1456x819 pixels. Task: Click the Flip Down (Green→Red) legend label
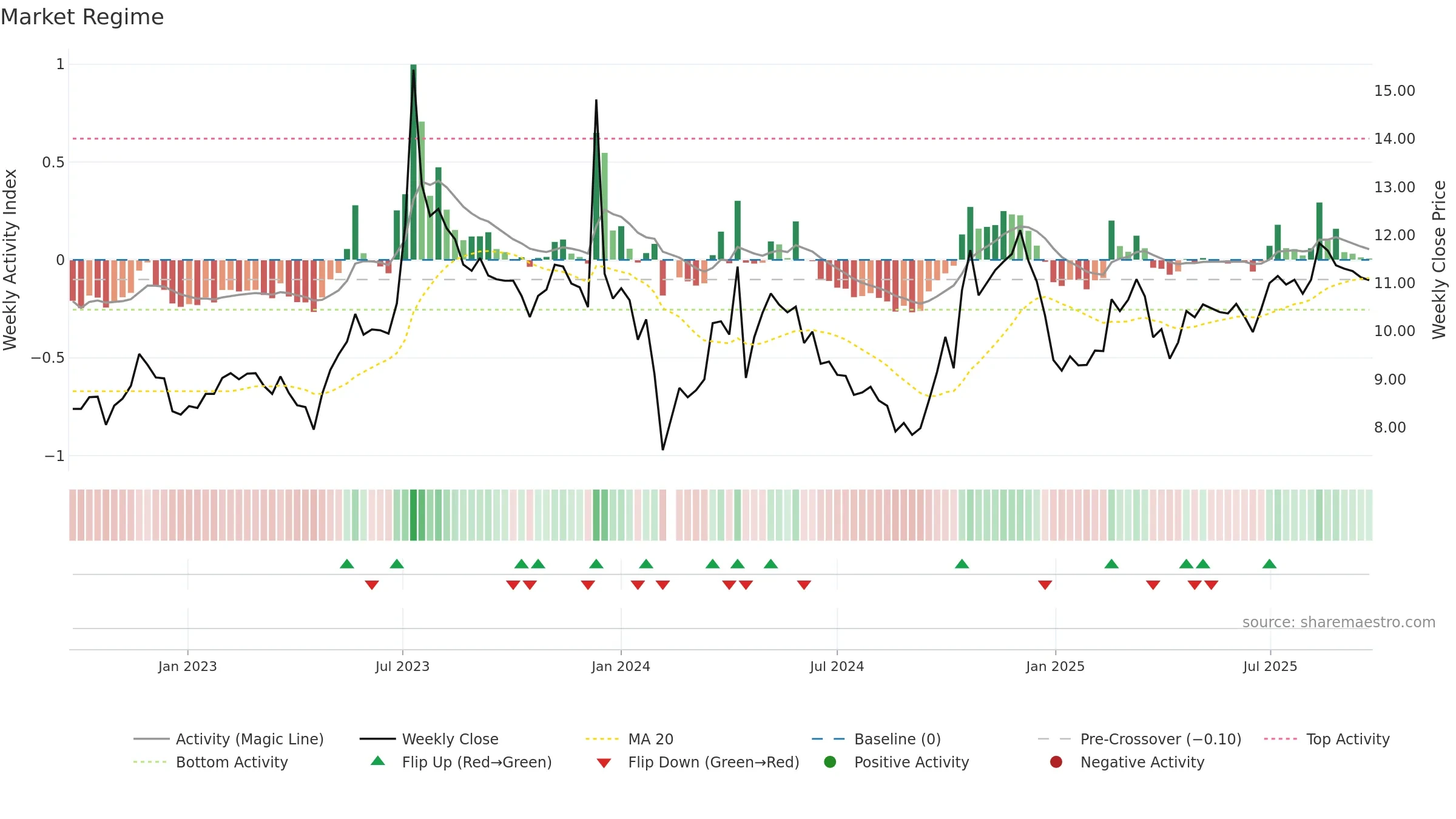point(713,762)
